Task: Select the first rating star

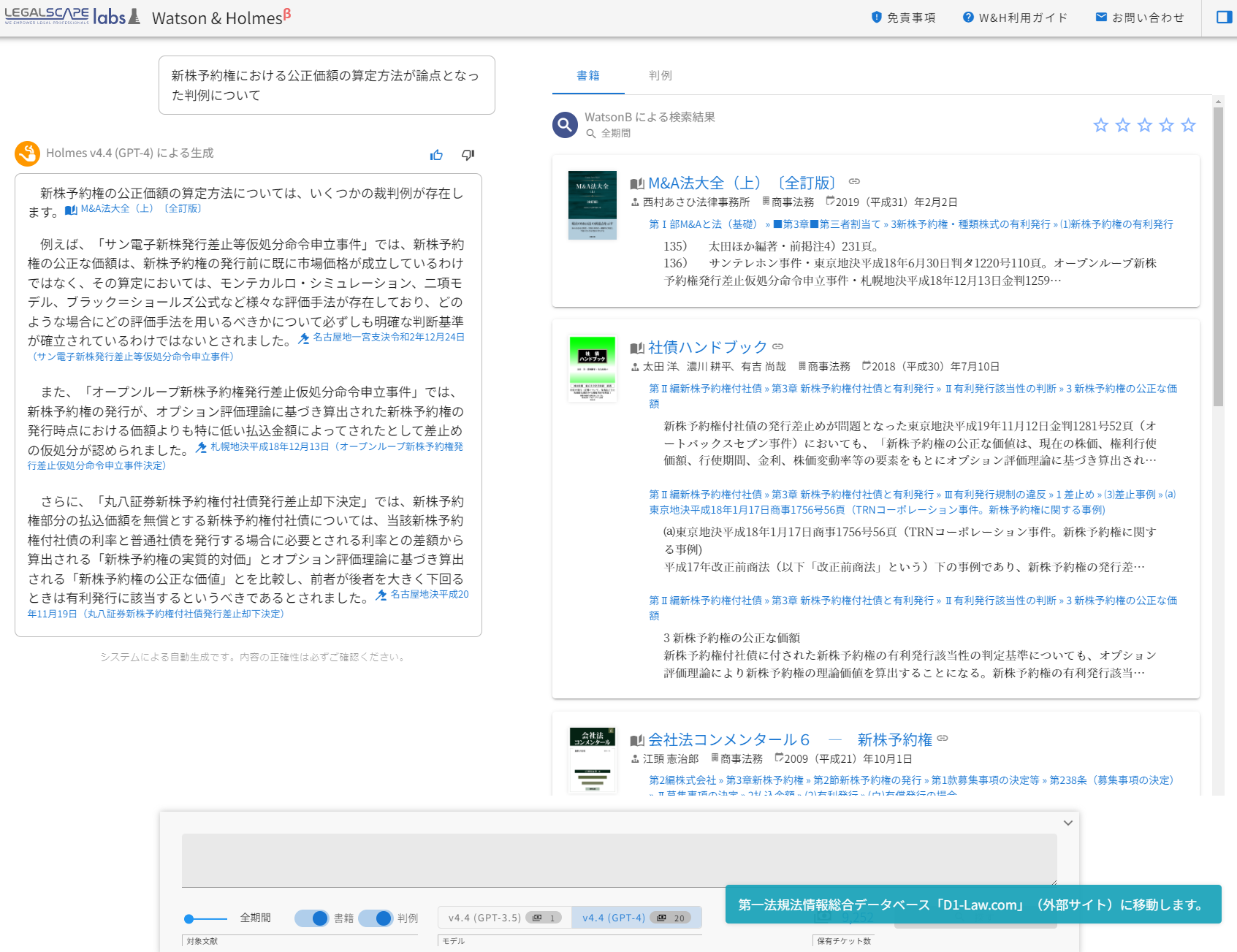Action: [1100, 125]
